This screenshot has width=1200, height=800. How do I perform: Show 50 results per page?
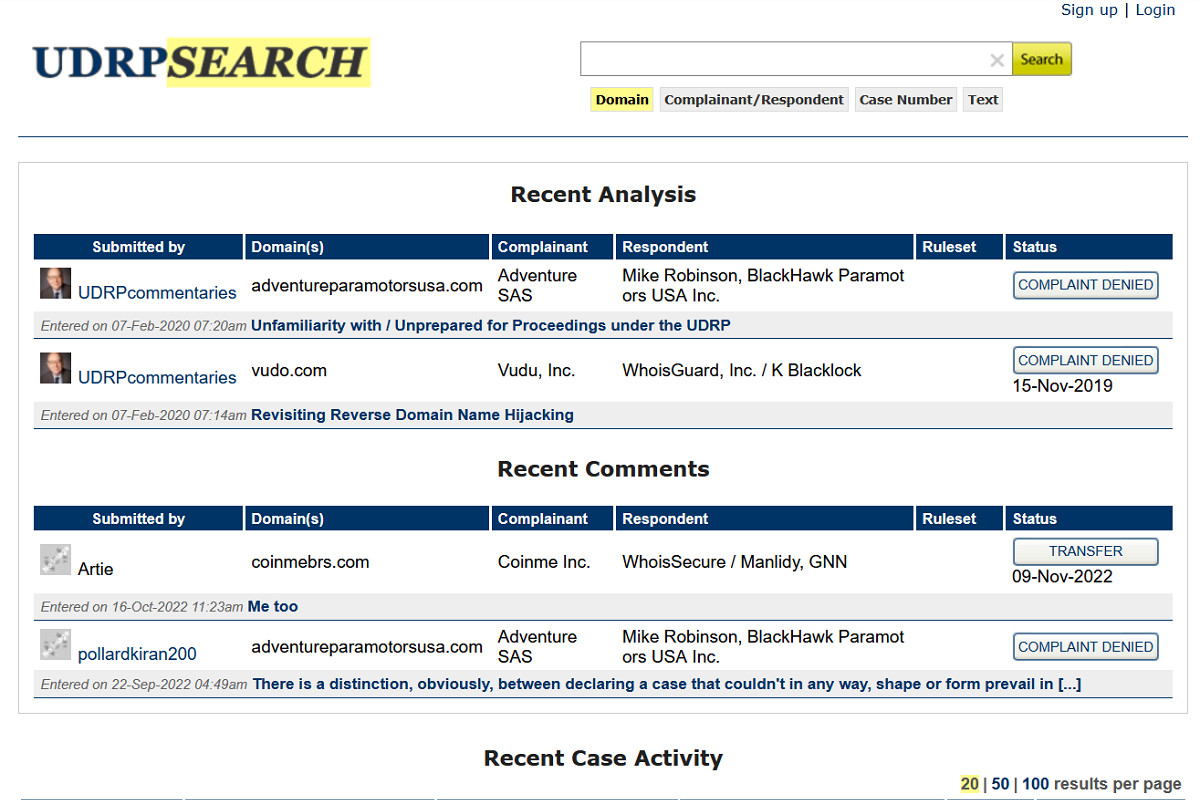point(1001,784)
